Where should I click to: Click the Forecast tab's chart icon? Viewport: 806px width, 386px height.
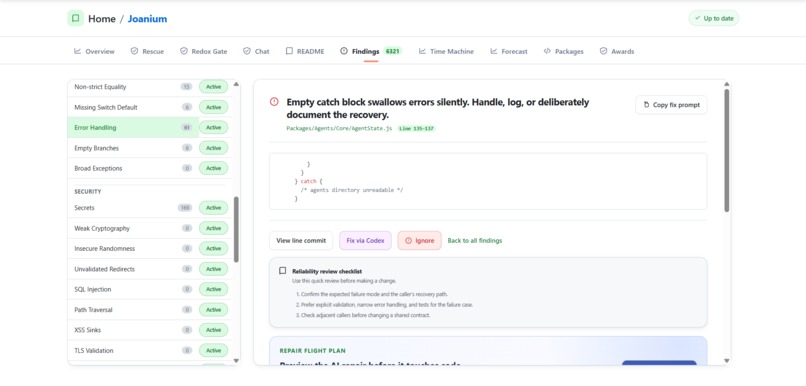pos(493,51)
